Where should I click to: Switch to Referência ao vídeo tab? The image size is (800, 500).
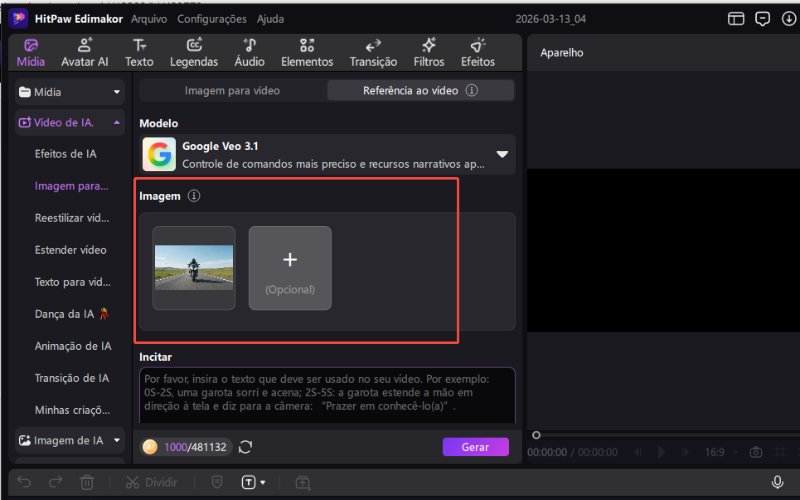(420, 91)
